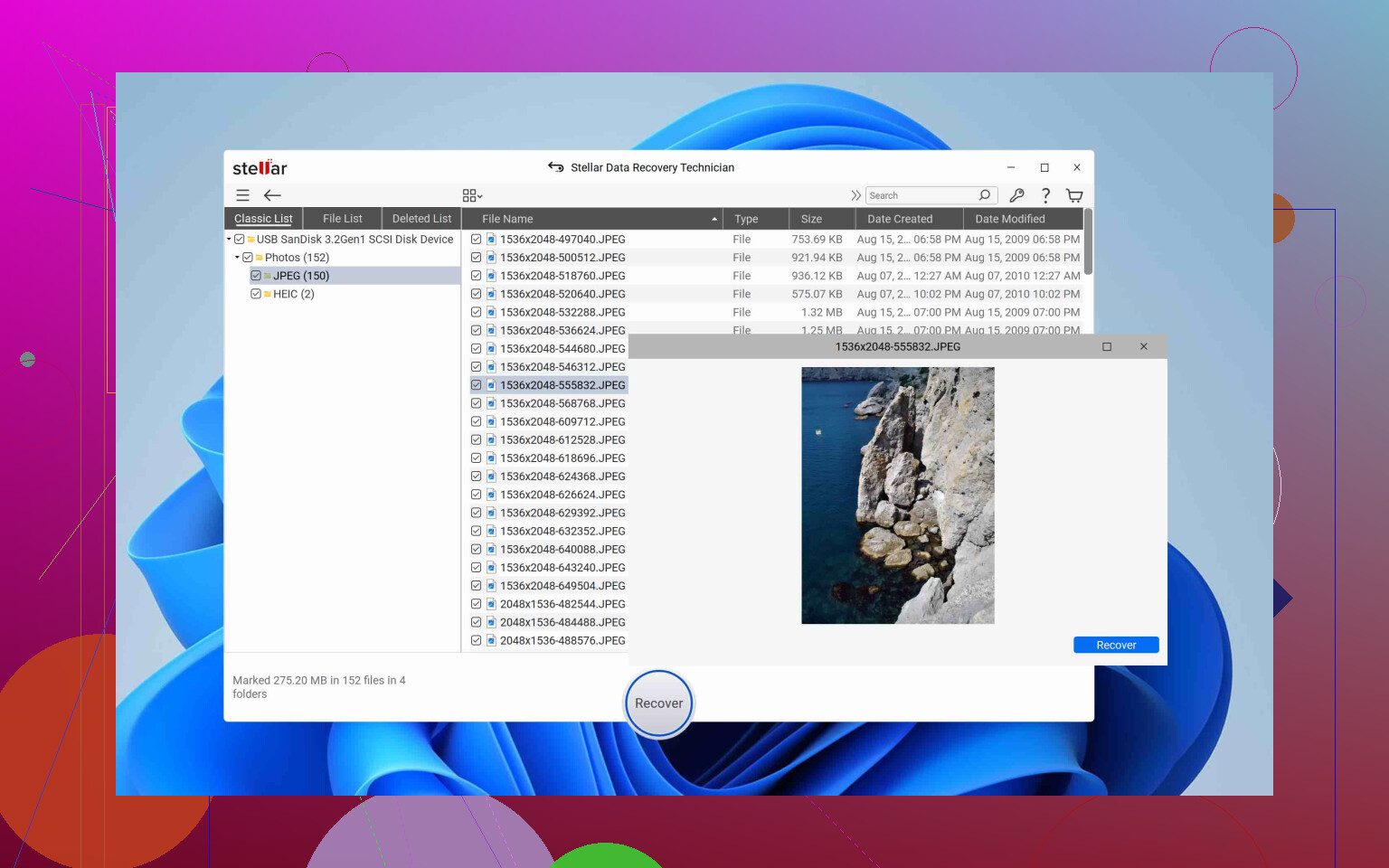Screen dimensions: 1389x868
Task: Click the file list vertical scrollbar
Action: click(x=1088, y=242)
